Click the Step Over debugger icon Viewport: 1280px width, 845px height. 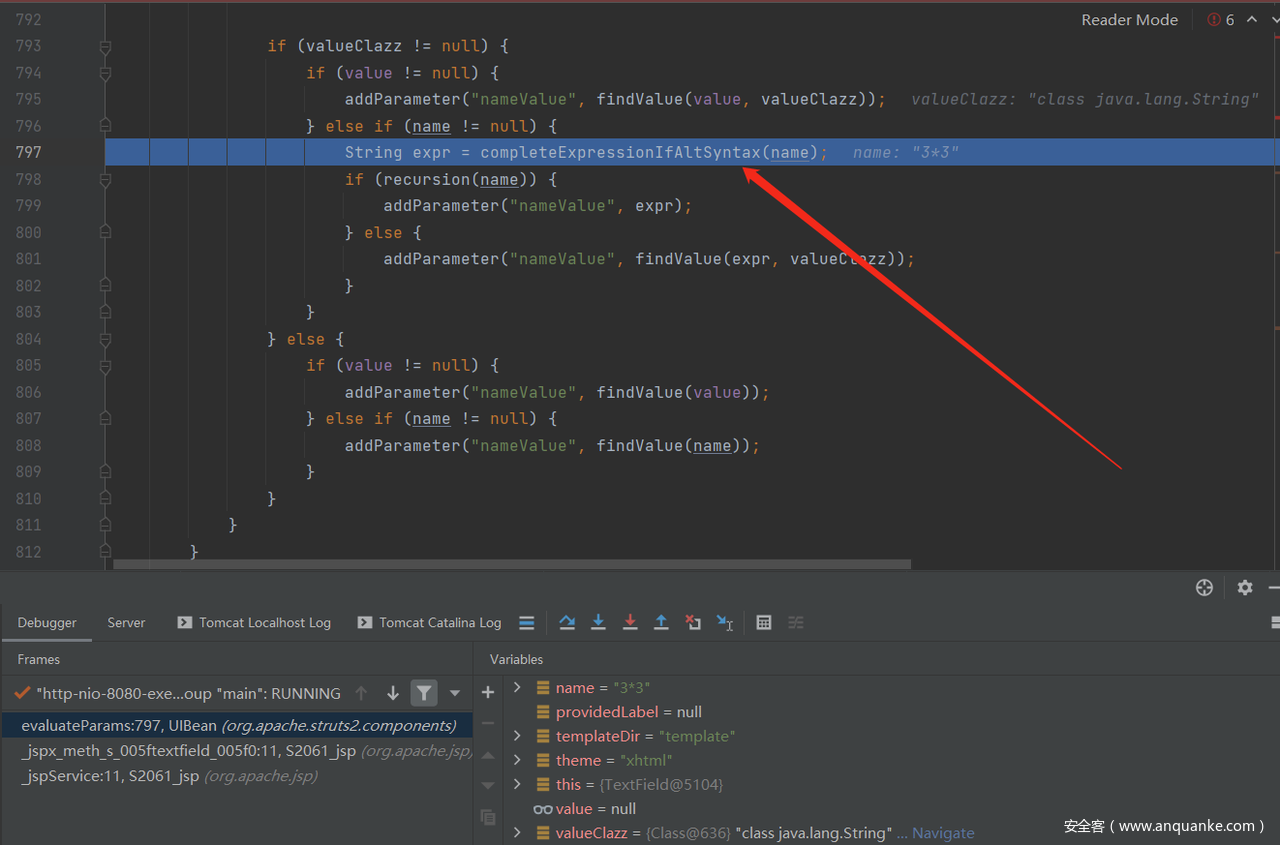pos(567,622)
